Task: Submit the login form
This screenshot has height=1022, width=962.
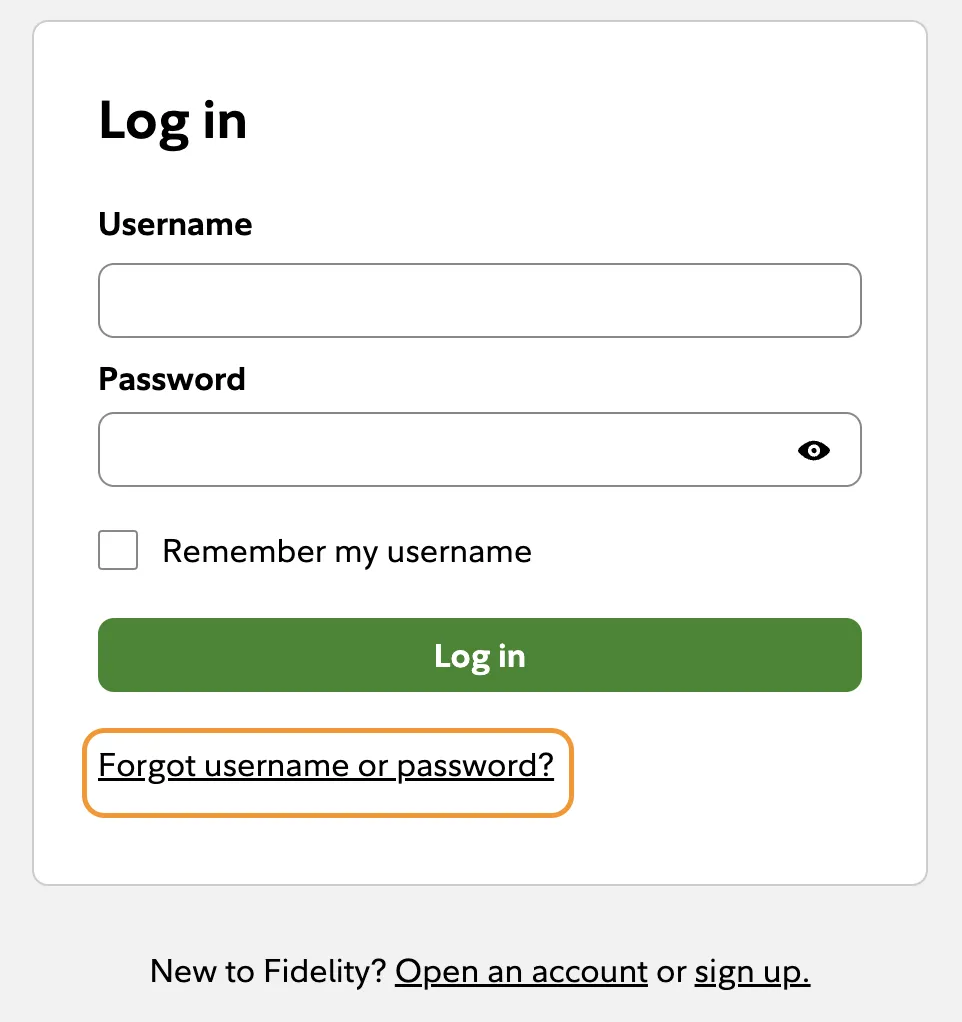Action: coord(479,655)
